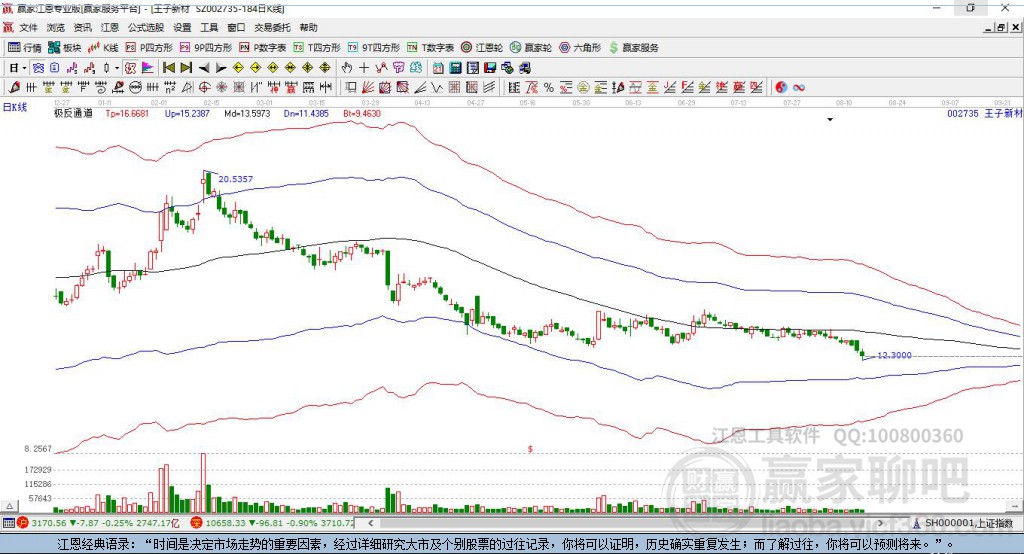Open the 设置 menu

(182, 27)
